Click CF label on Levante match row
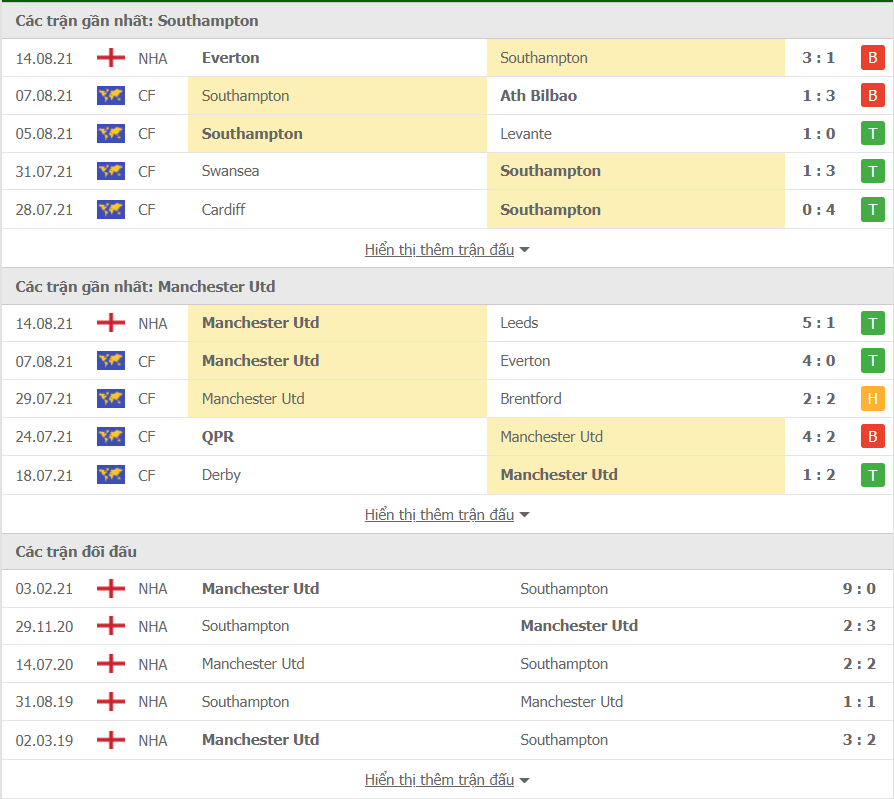 (147, 134)
